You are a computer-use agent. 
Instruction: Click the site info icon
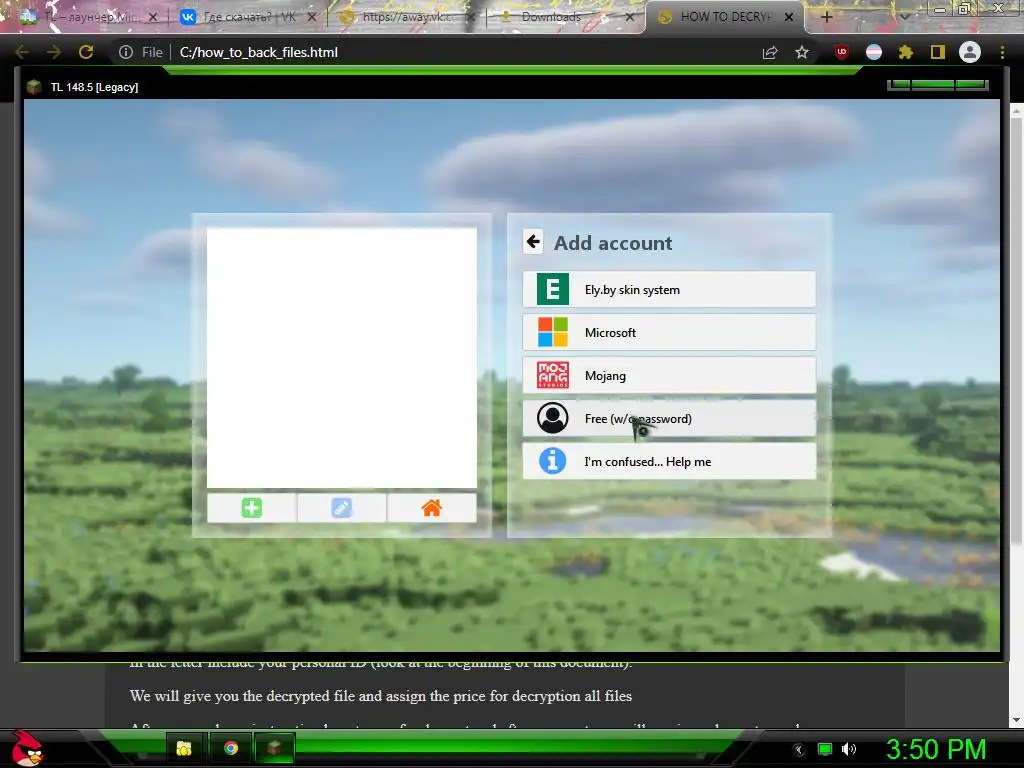pos(125,52)
